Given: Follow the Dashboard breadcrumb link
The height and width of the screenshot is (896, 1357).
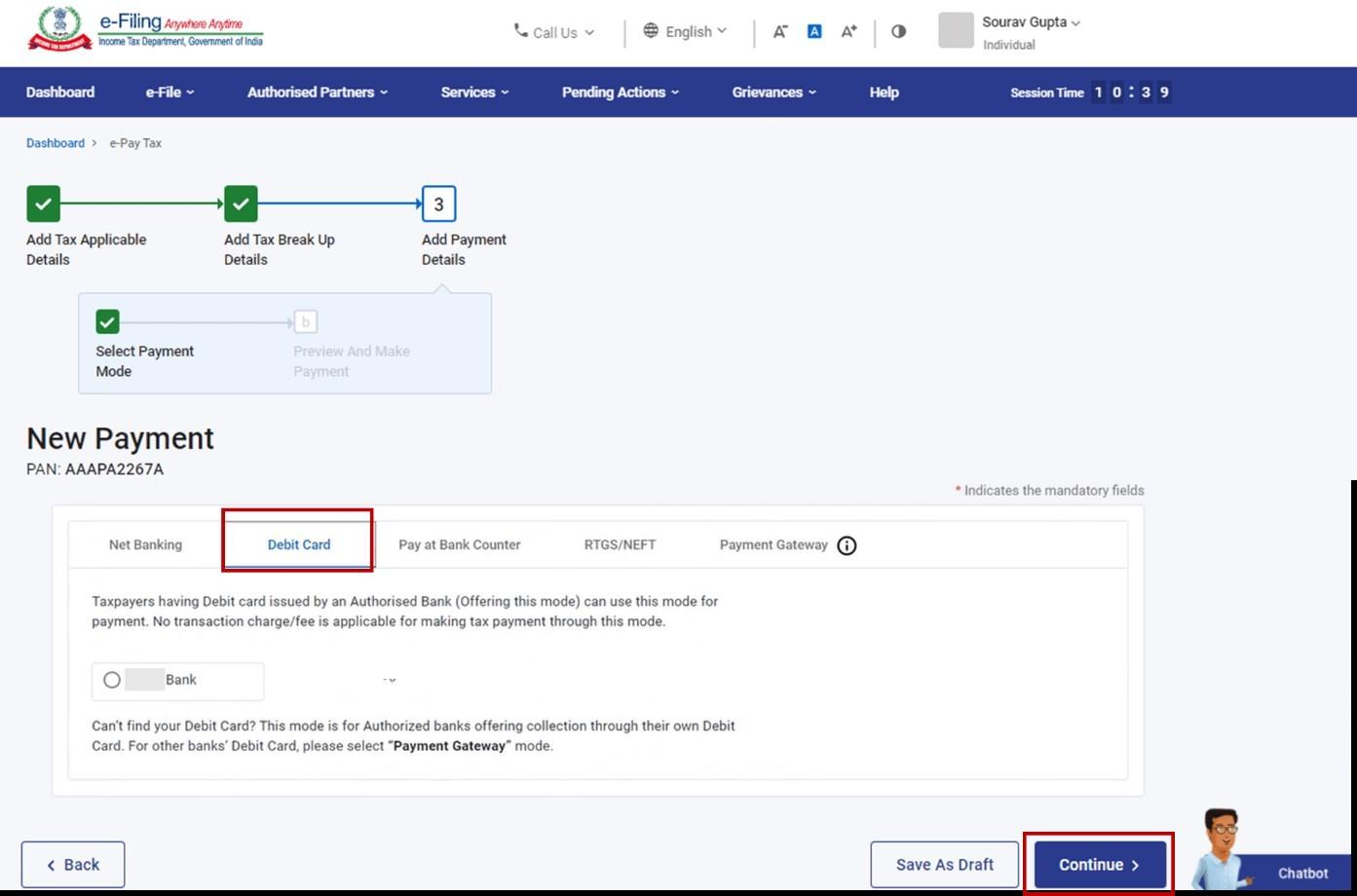Looking at the screenshot, I should 55,142.
